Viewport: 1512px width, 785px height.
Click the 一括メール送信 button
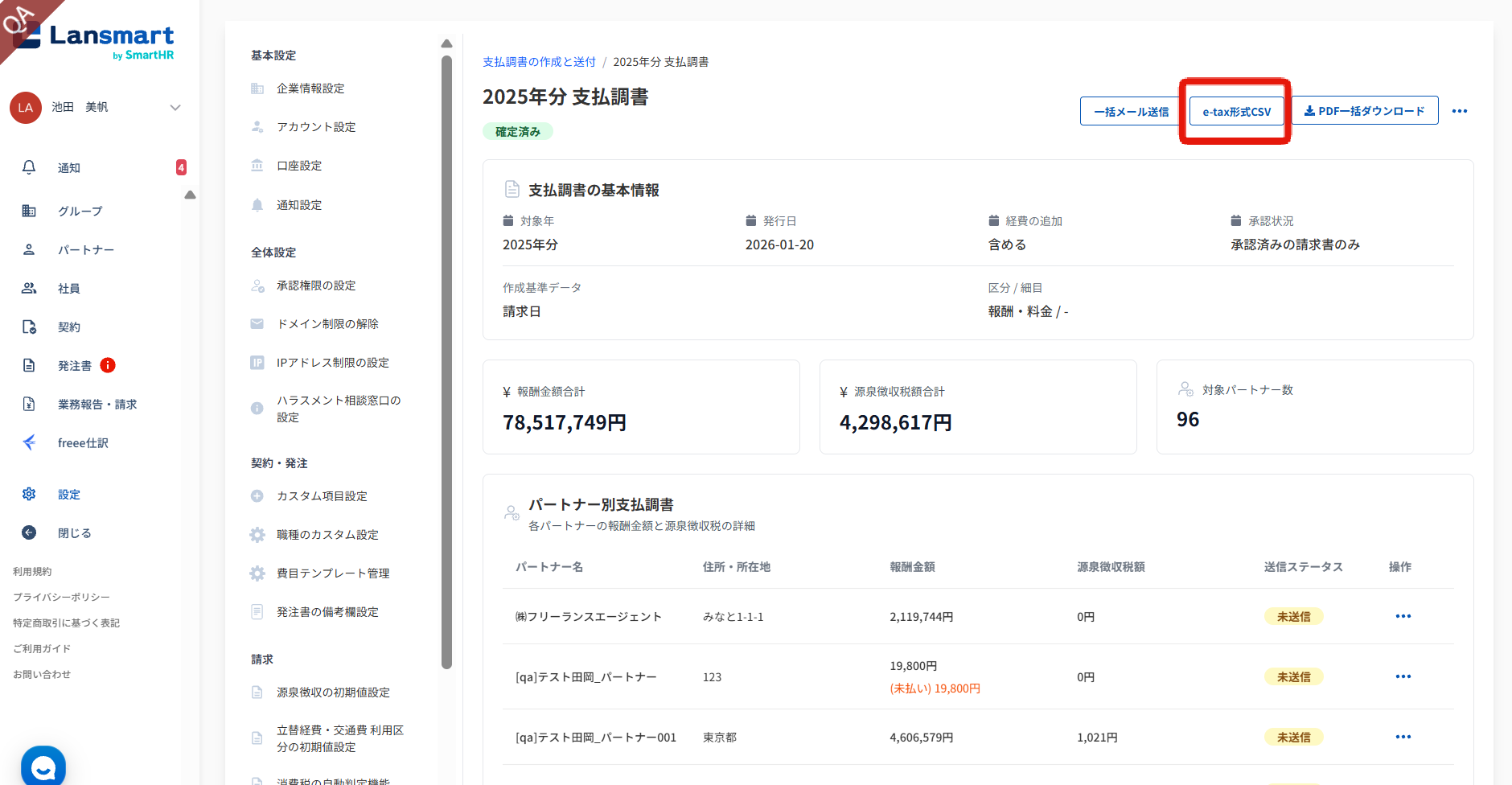coord(1131,111)
